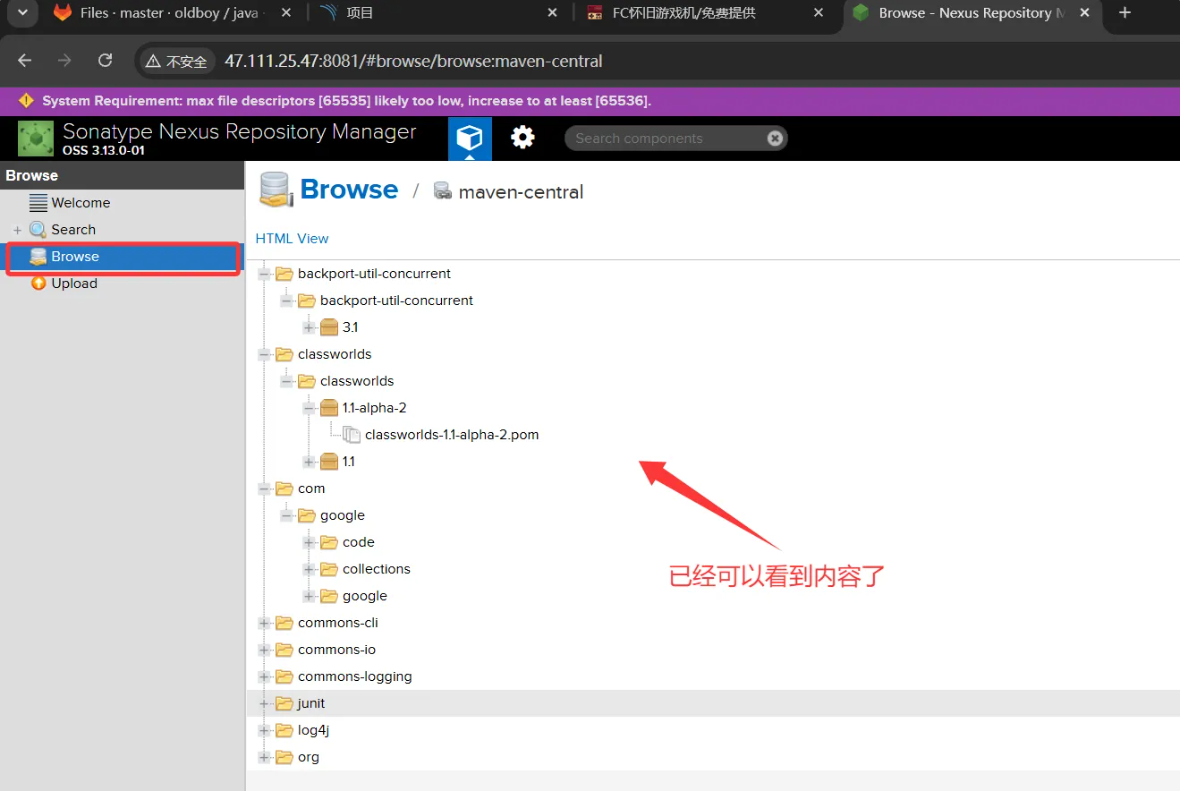
Task: Click the Upload arrow icon in sidebar
Action: (x=38, y=284)
